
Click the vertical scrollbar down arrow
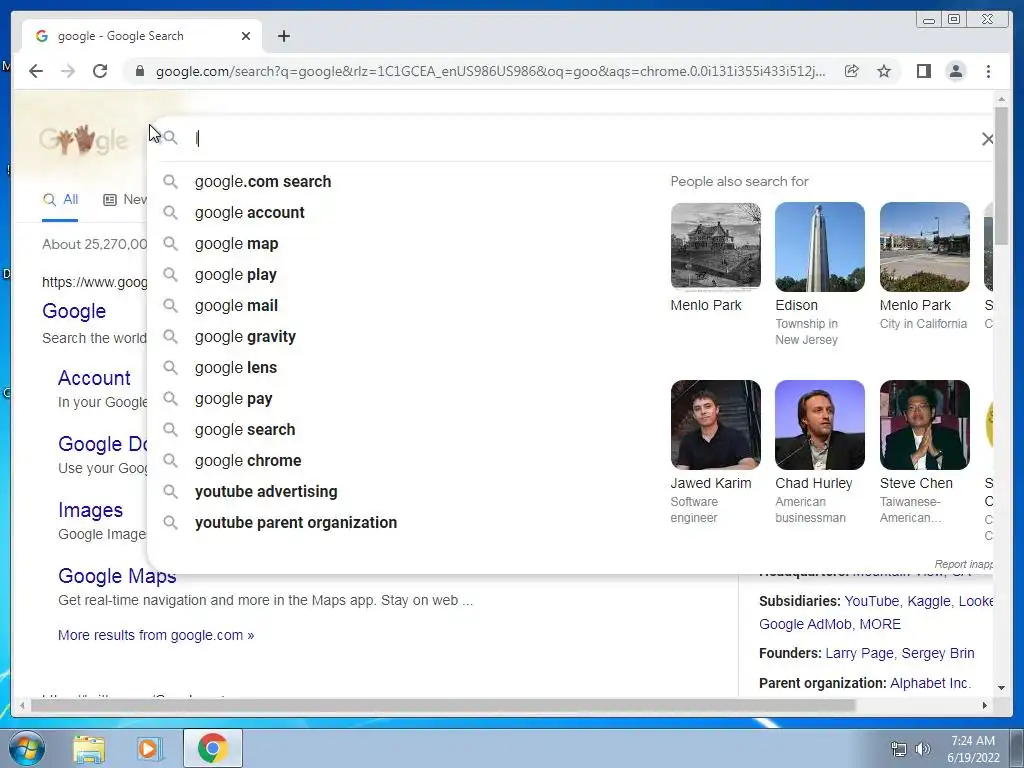pyautogui.click(x=1002, y=688)
